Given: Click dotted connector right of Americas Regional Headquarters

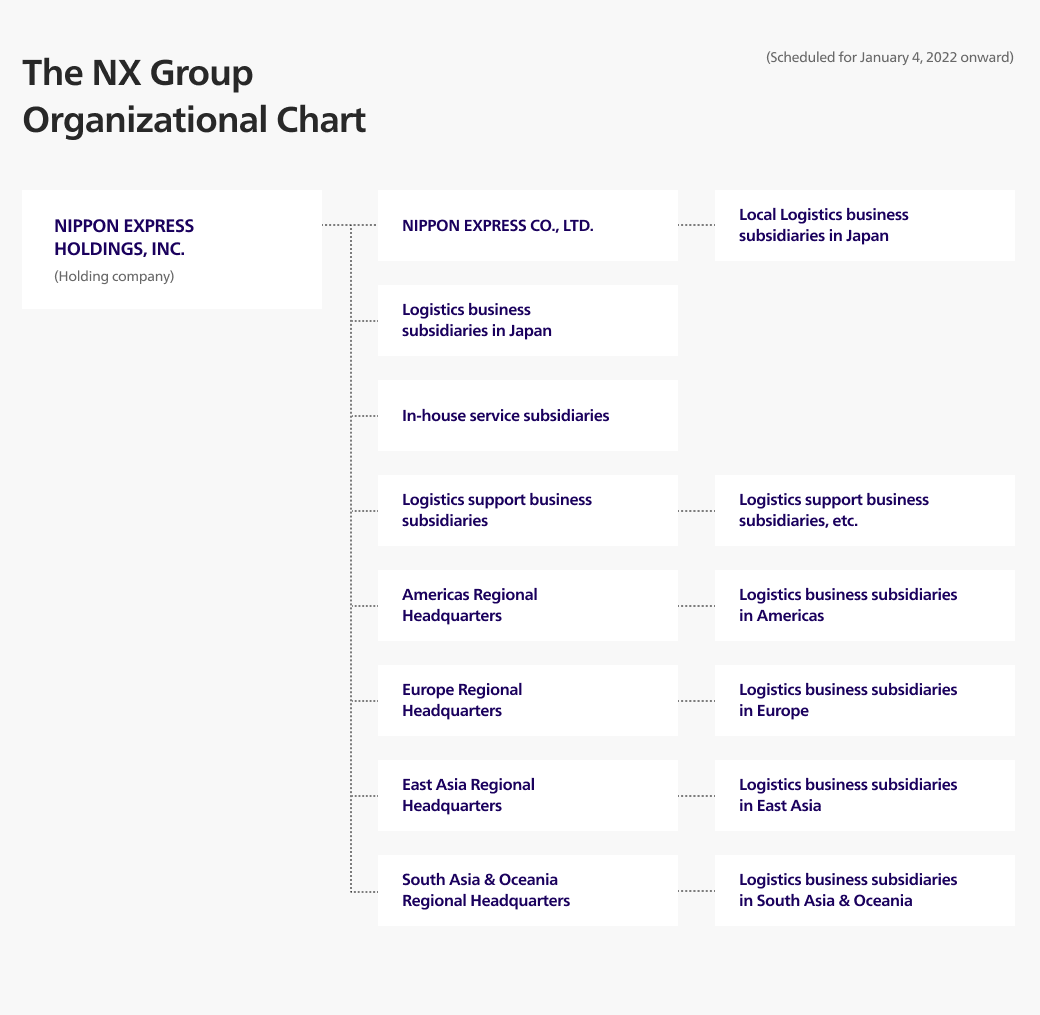Looking at the screenshot, I should tap(696, 606).
